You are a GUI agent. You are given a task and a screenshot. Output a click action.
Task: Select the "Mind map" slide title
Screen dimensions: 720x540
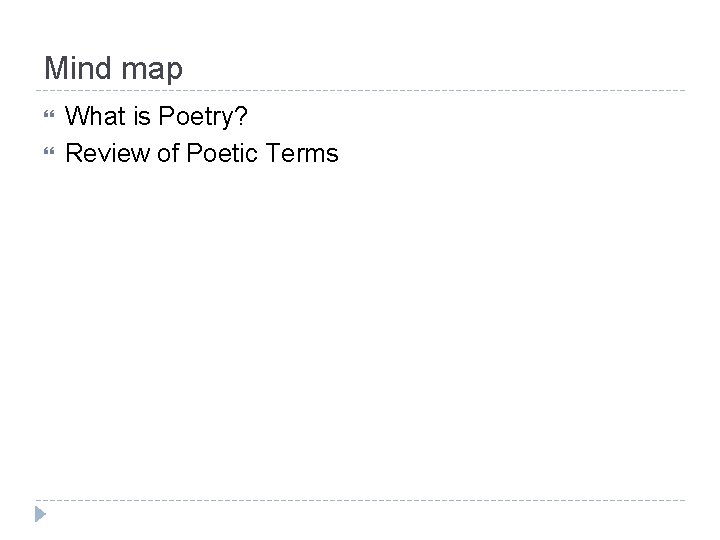click(x=114, y=68)
